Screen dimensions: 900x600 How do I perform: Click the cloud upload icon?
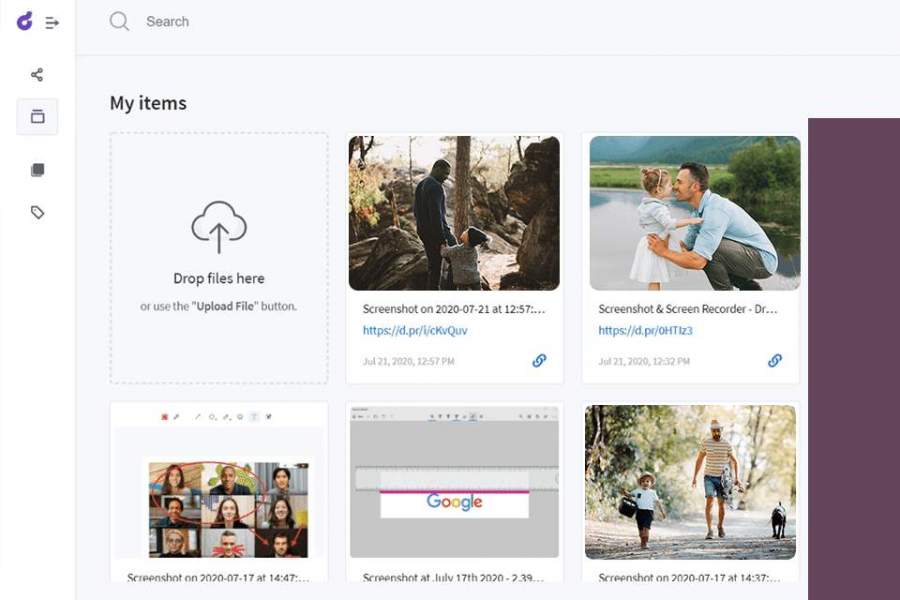coord(219,227)
